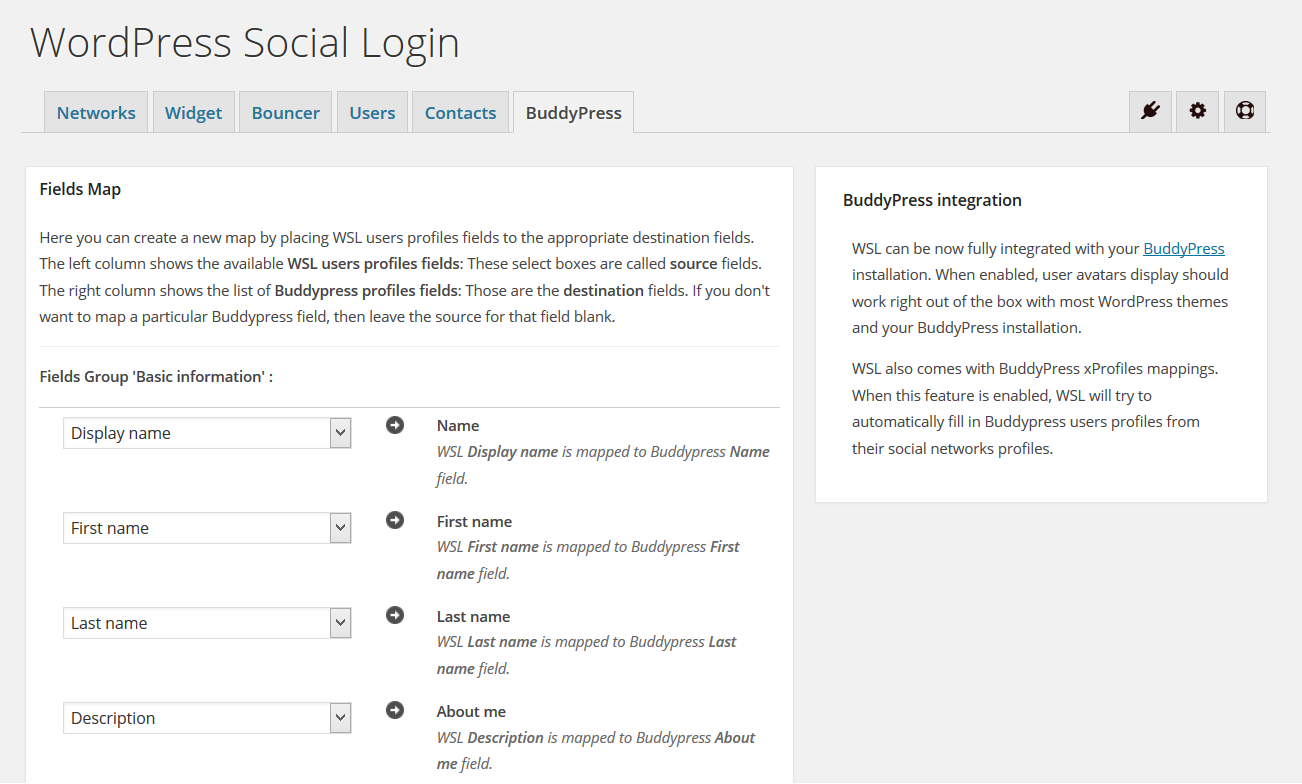1302x784 pixels.
Task: Open the Description source dropdown
Action: point(207,718)
